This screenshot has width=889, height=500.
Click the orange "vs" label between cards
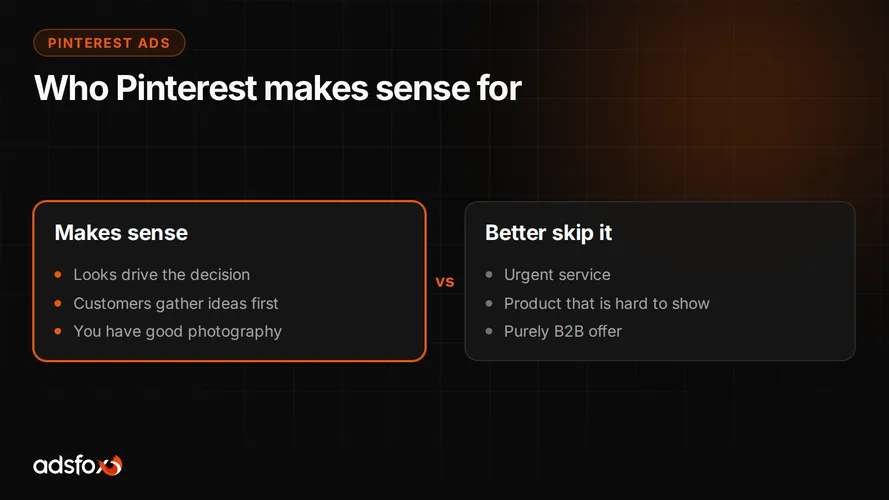coord(445,281)
